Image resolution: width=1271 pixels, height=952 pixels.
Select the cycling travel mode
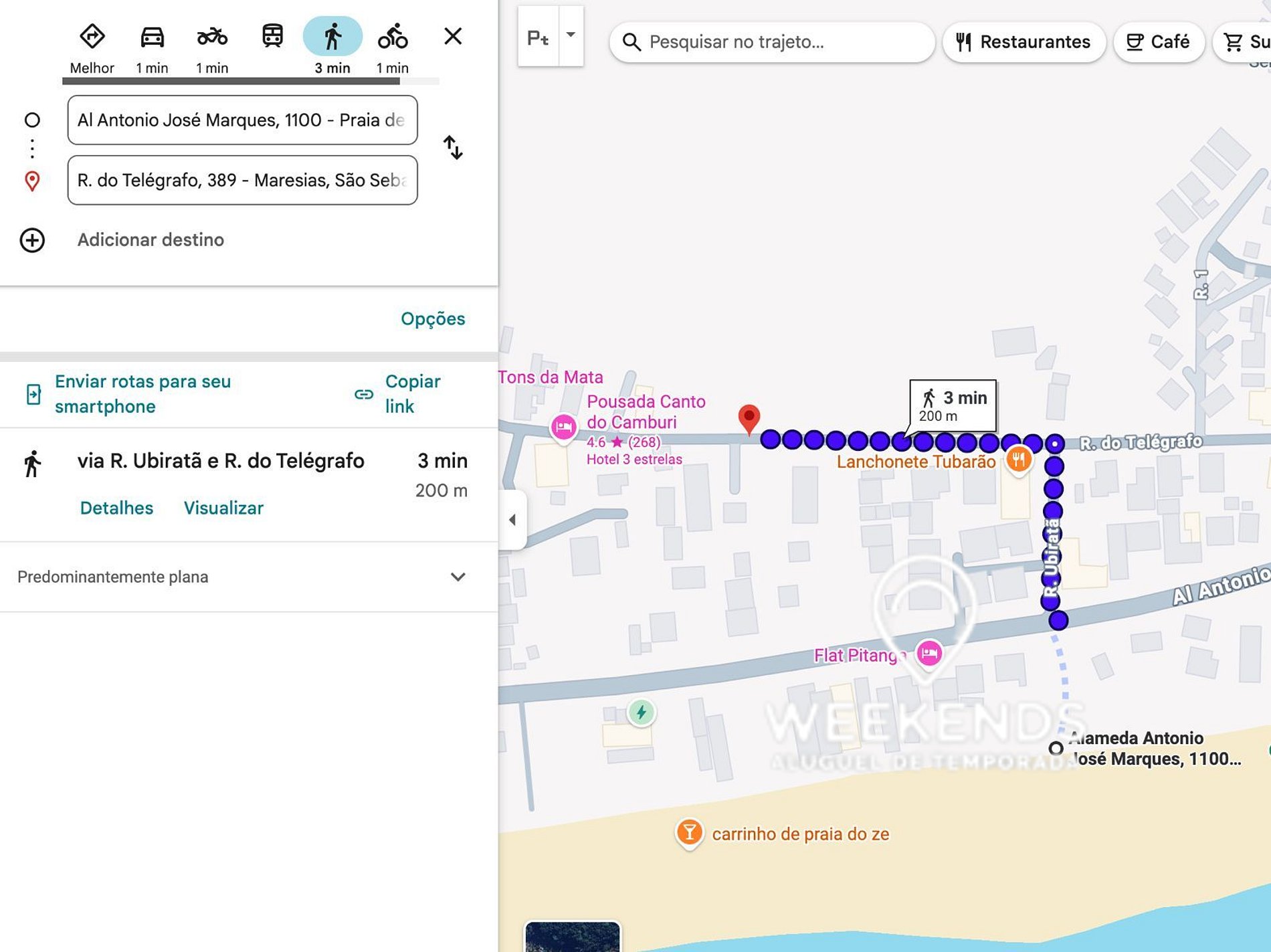[393, 37]
